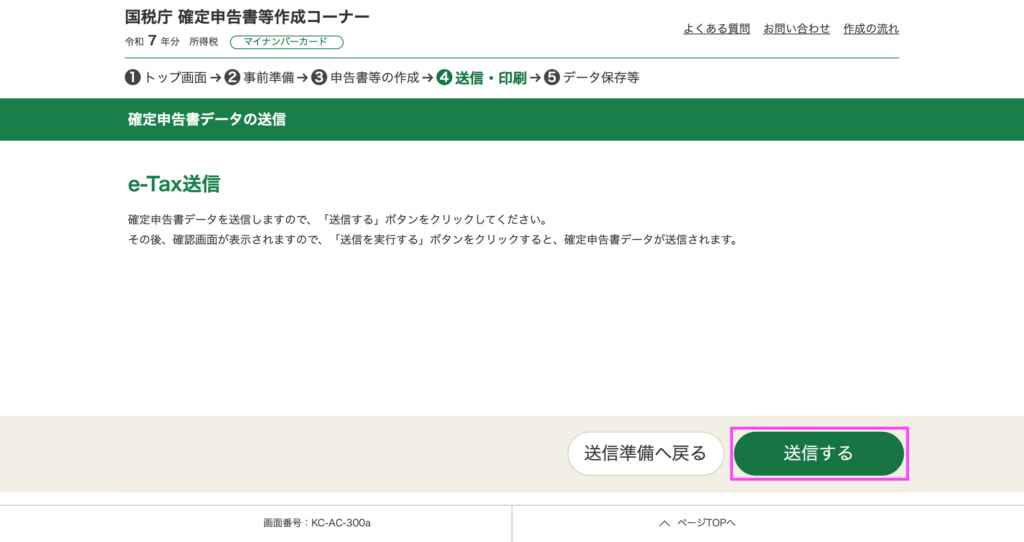The image size is (1024, 542).
Task: Jump to top via ページTOPへ text
Action: click(x=706, y=523)
